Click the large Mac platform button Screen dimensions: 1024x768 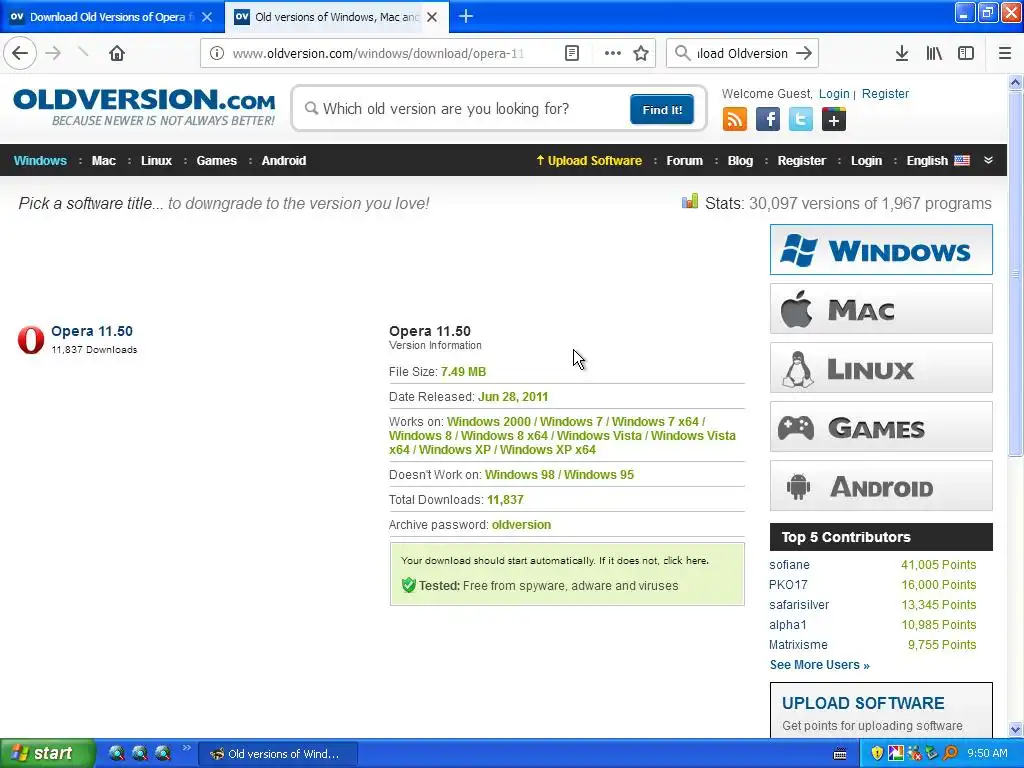(x=881, y=309)
